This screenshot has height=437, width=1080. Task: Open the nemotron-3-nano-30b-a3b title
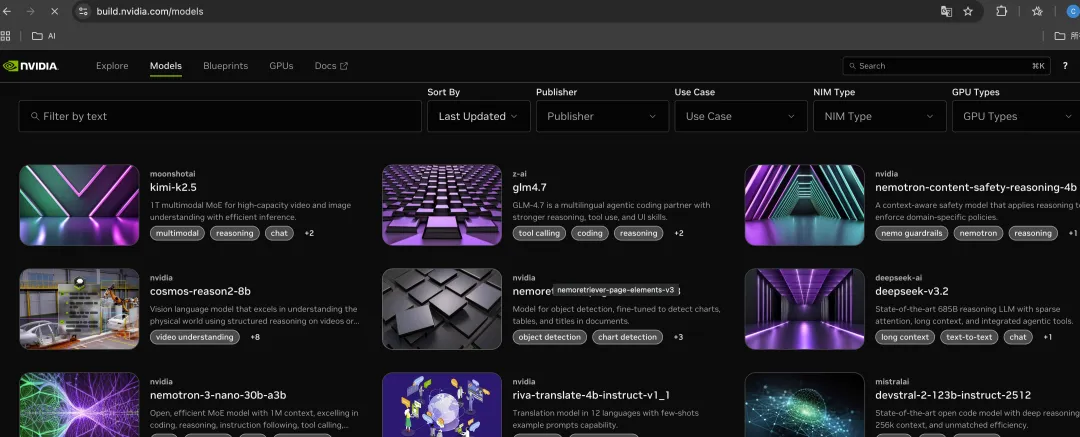(218, 396)
